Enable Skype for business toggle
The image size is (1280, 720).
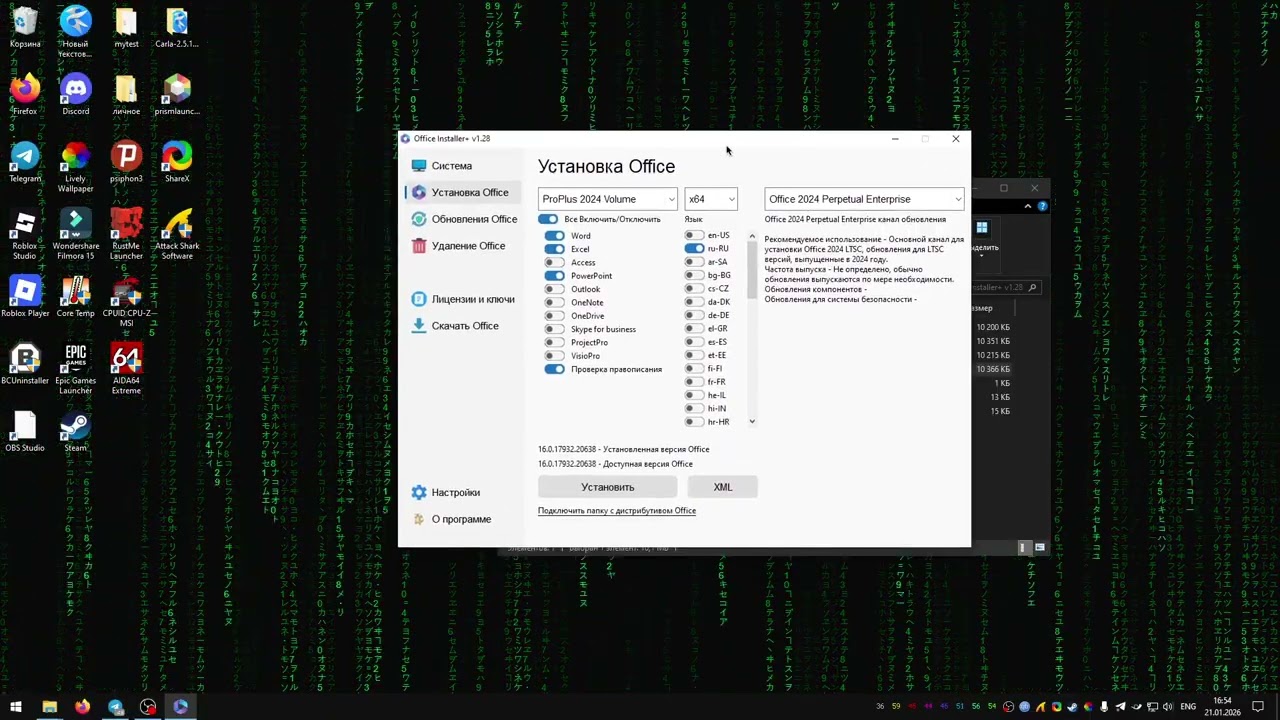tap(555, 329)
